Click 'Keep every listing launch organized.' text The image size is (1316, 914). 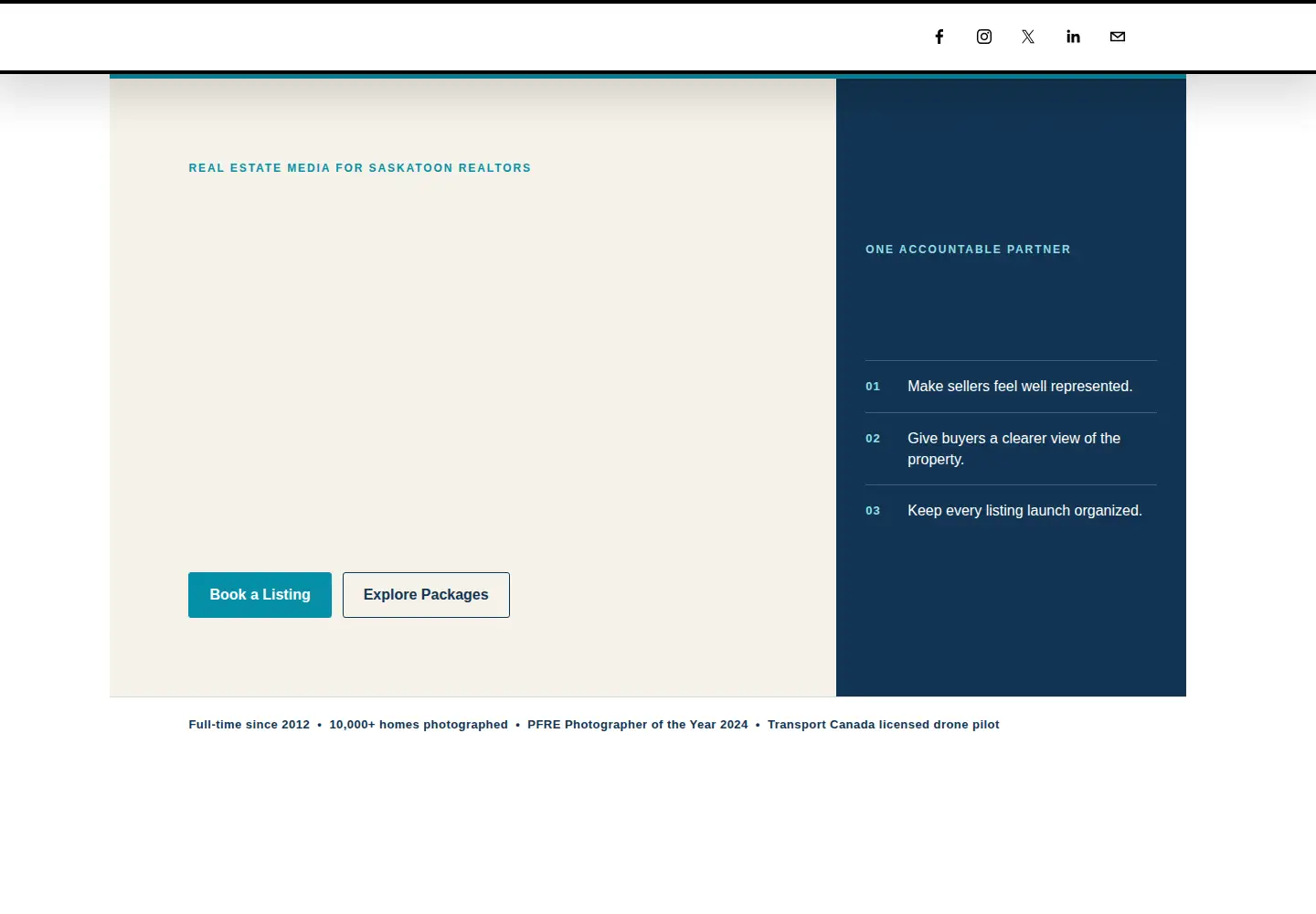click(x=1024, y=511)
